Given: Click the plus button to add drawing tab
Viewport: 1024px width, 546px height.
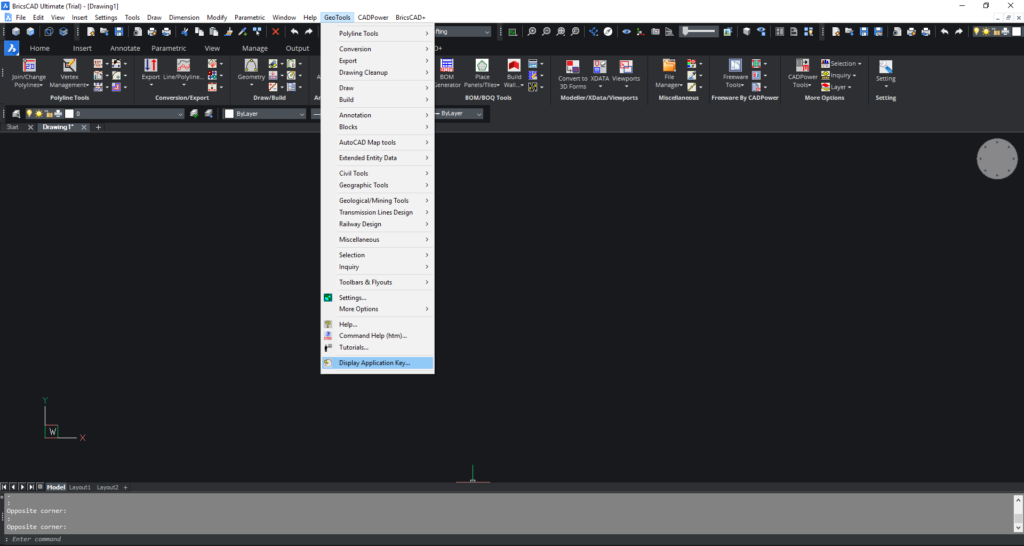Looking at the screenshot, I should pyautogui.click(x=99, y=127).
